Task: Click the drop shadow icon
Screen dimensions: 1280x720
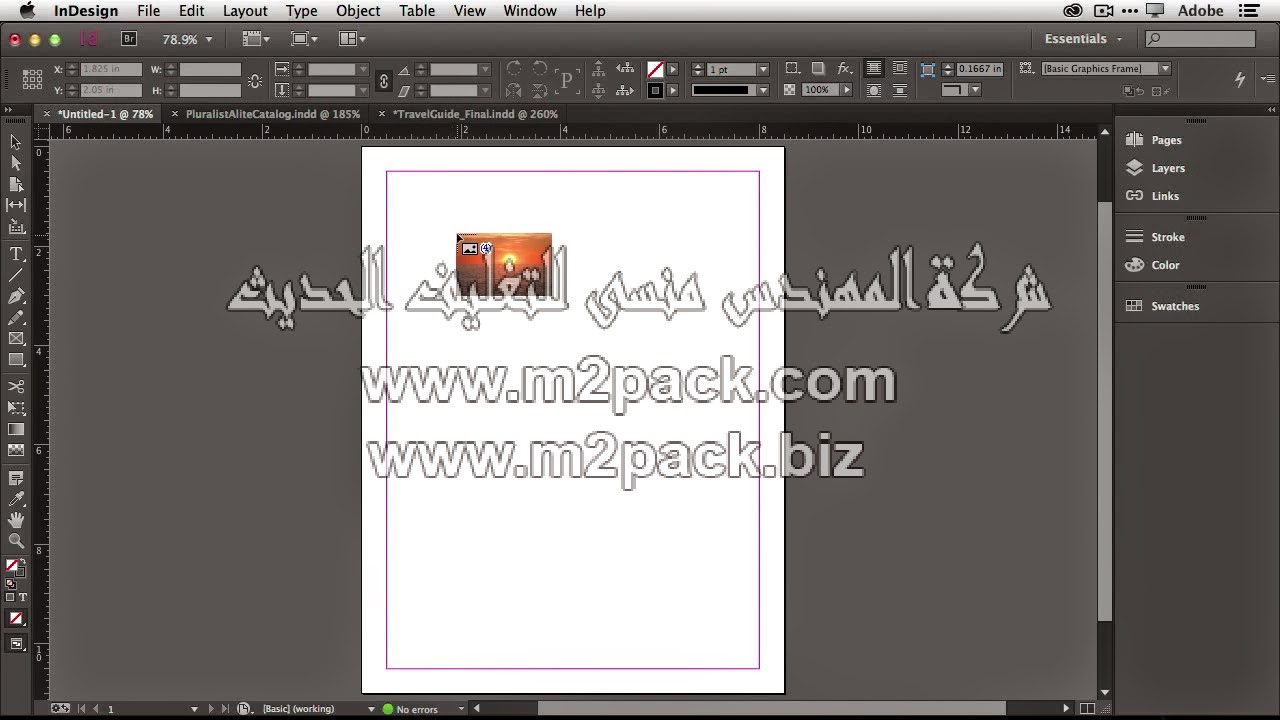Action: [x=818, y=69]
